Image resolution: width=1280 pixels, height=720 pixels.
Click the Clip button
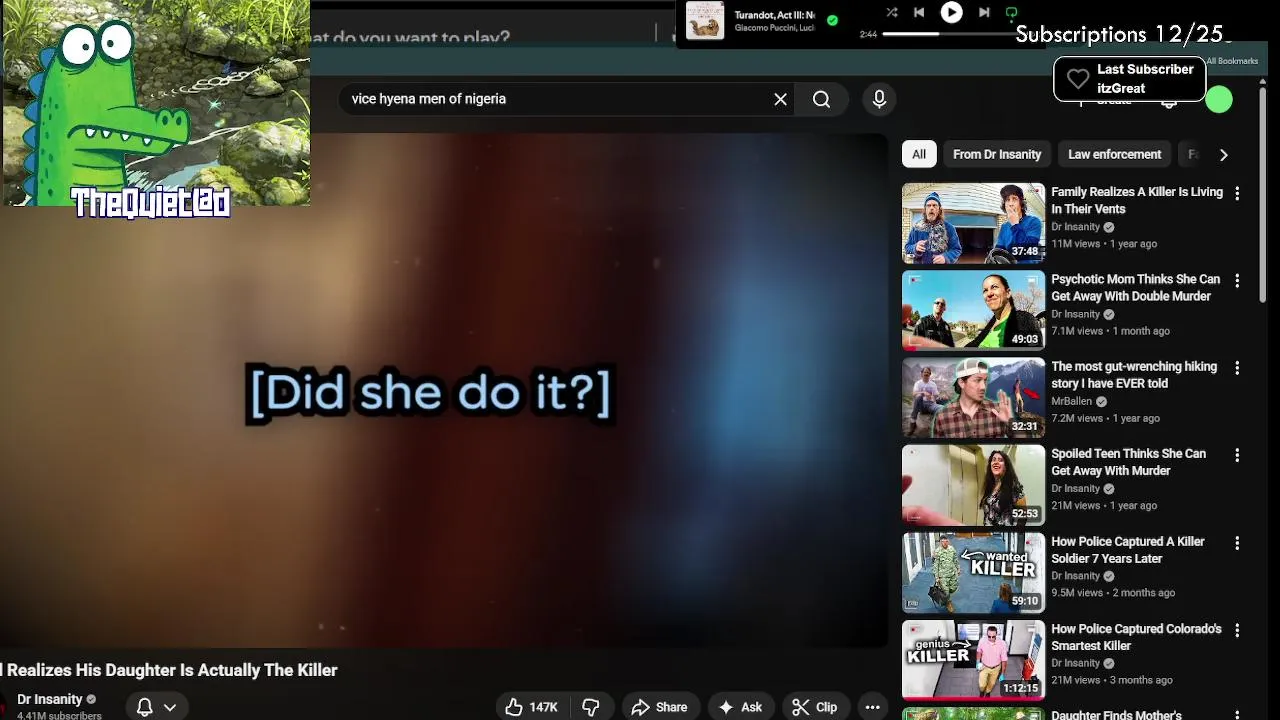[815, 707]
